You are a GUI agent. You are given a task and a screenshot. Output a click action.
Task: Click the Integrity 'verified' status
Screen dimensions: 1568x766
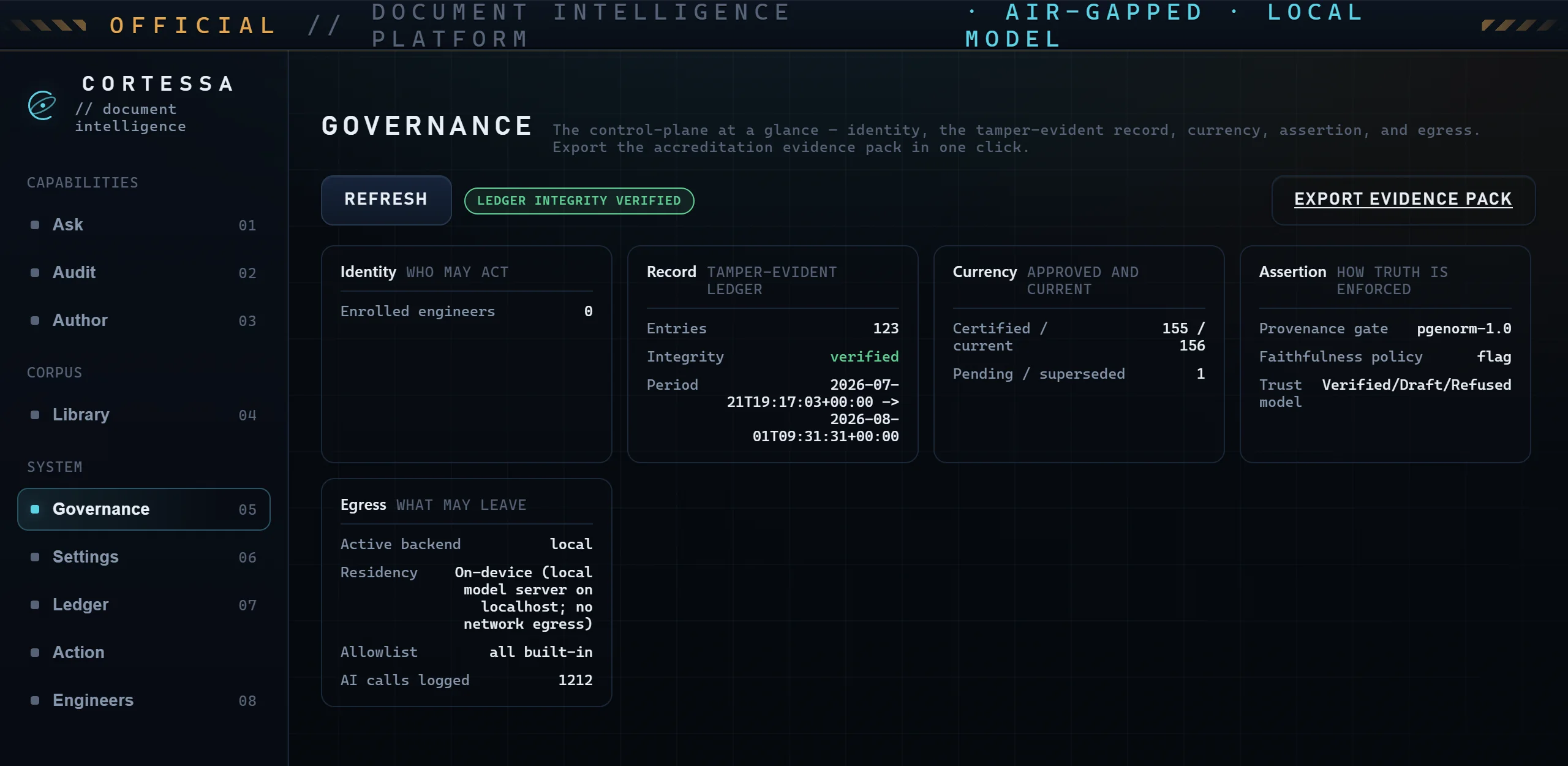(x=864, y=357)
